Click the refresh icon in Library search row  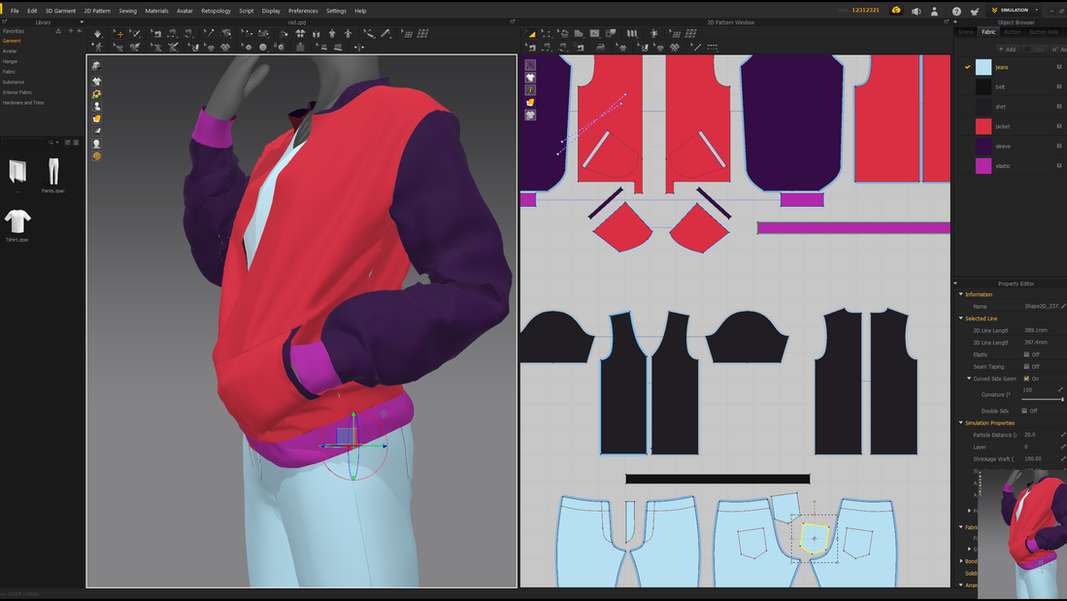click(67, 142)
